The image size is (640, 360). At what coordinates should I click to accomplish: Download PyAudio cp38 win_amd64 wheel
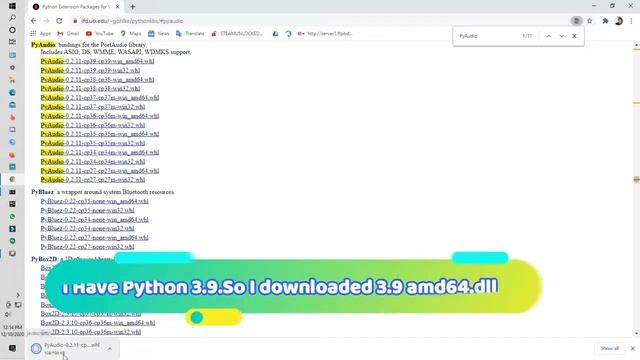pos(97,80)
